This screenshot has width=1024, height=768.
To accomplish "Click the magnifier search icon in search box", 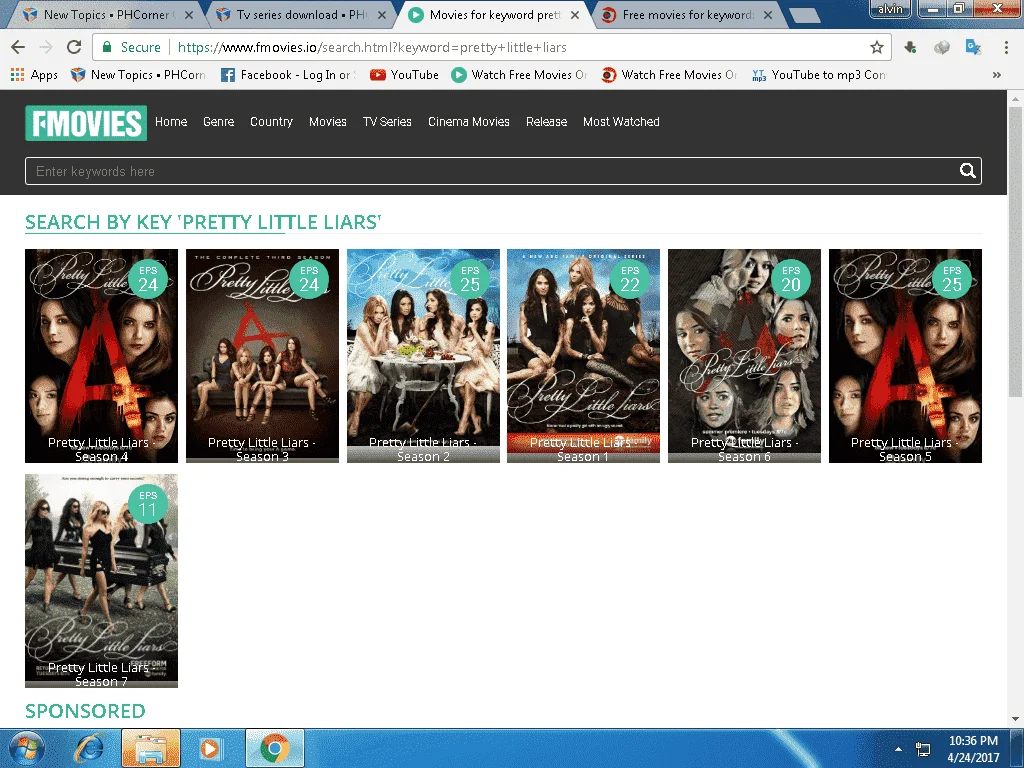I will (x=967, y=171).
